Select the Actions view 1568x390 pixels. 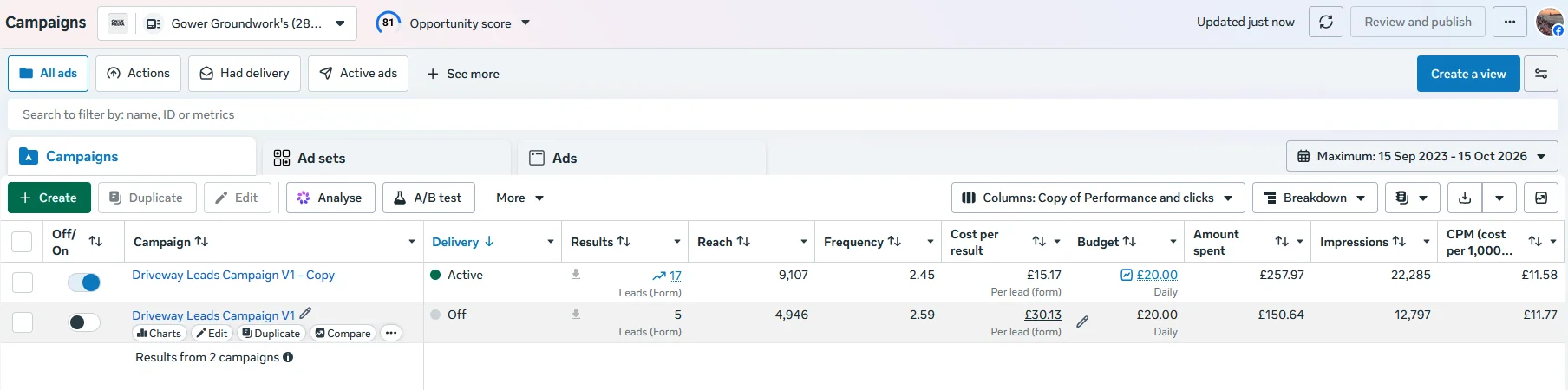tap(139, 74)
